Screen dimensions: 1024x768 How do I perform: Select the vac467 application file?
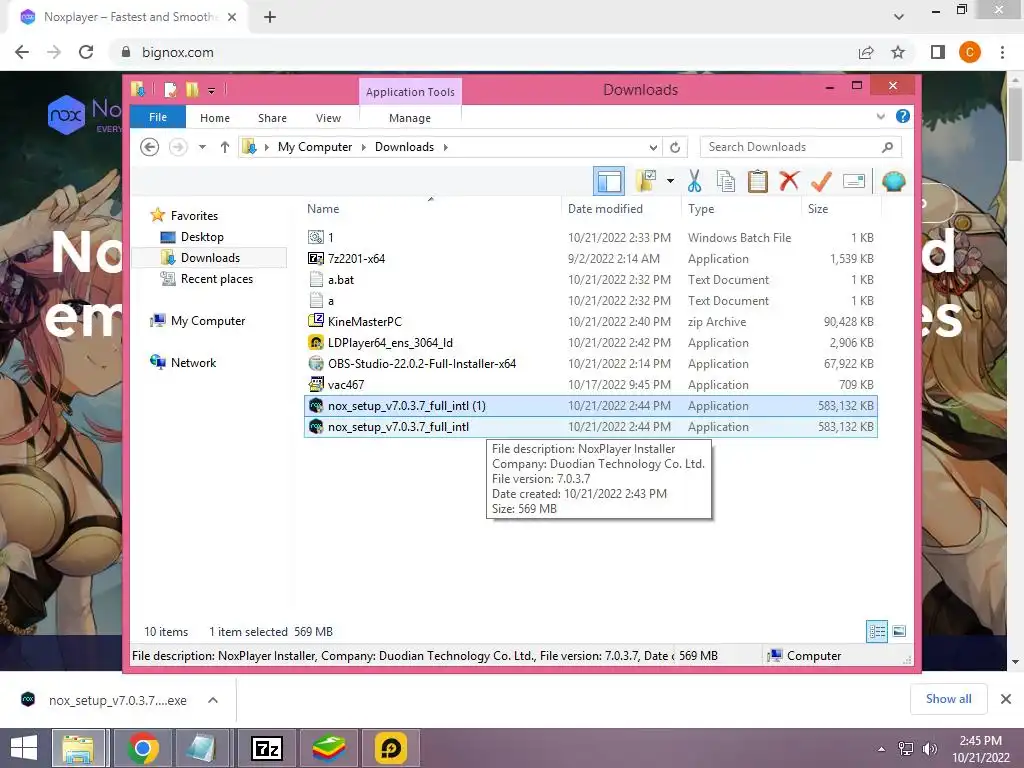[x=590, y=385]
